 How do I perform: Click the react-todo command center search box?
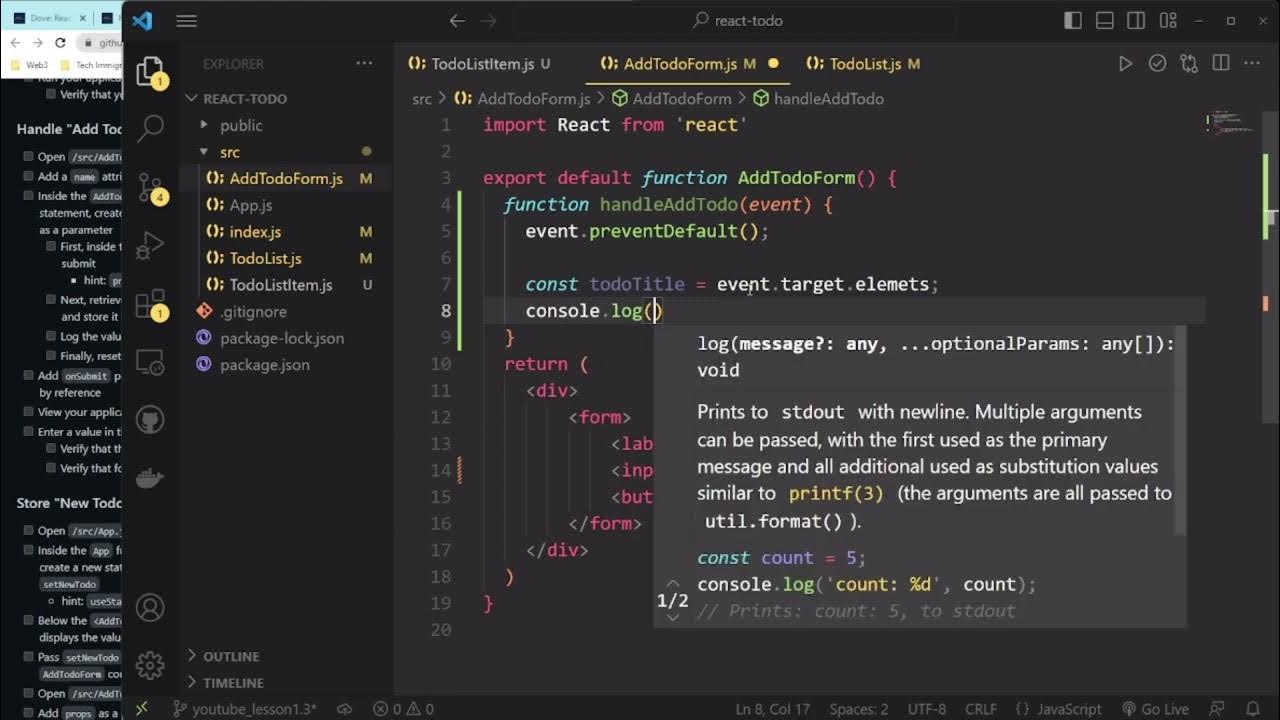[x=740, y=20]
